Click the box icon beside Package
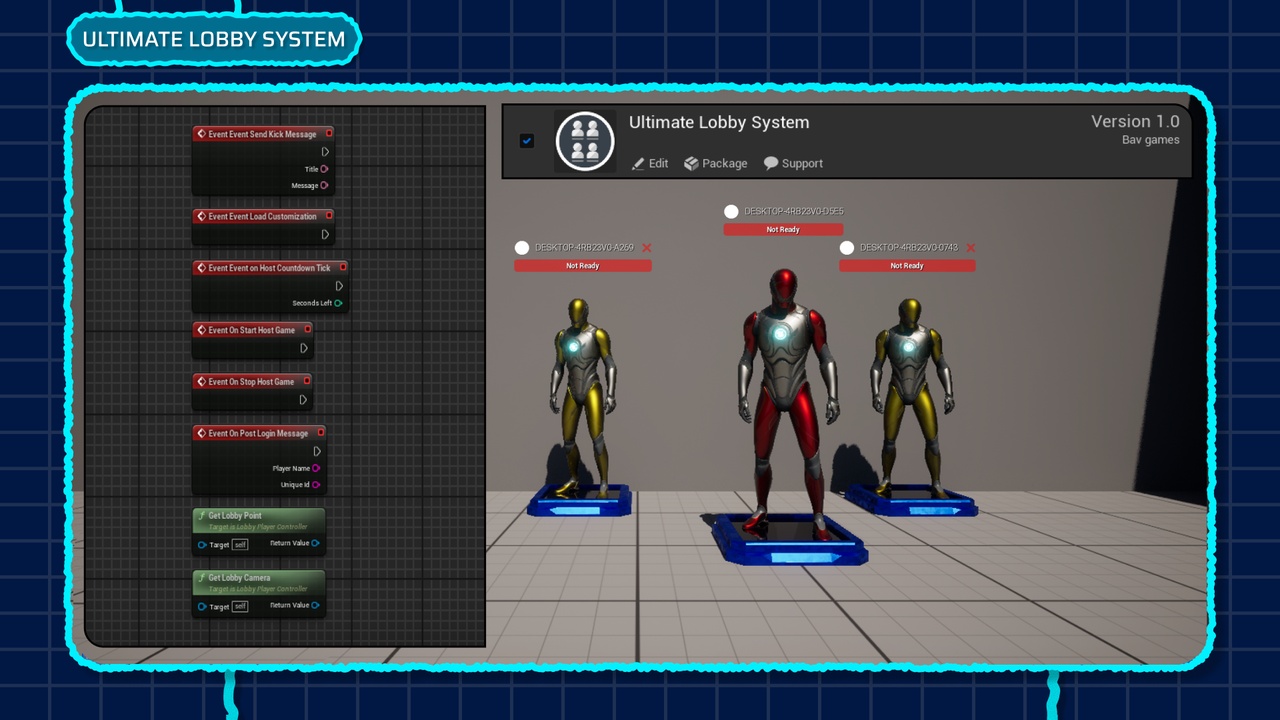 click(691, 163)
